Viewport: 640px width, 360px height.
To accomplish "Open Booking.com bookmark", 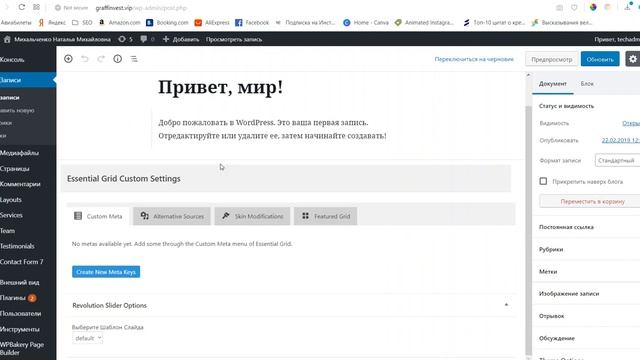I will [x=167, y=22].
